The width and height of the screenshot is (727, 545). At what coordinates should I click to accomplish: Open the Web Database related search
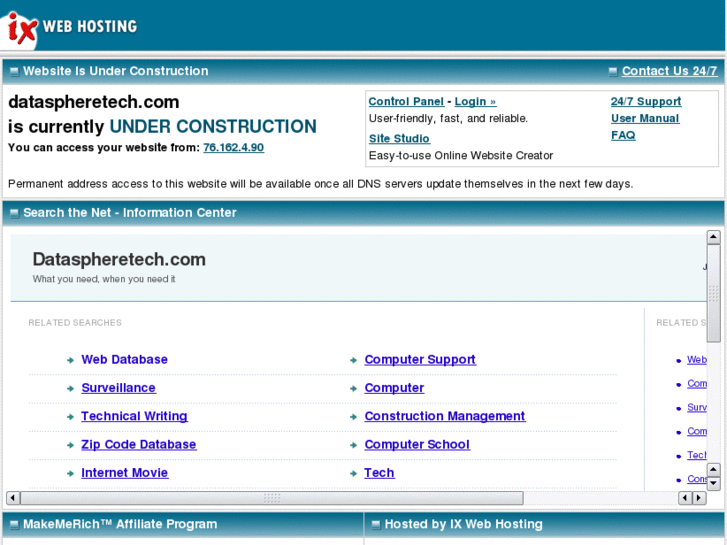point(124,359)
